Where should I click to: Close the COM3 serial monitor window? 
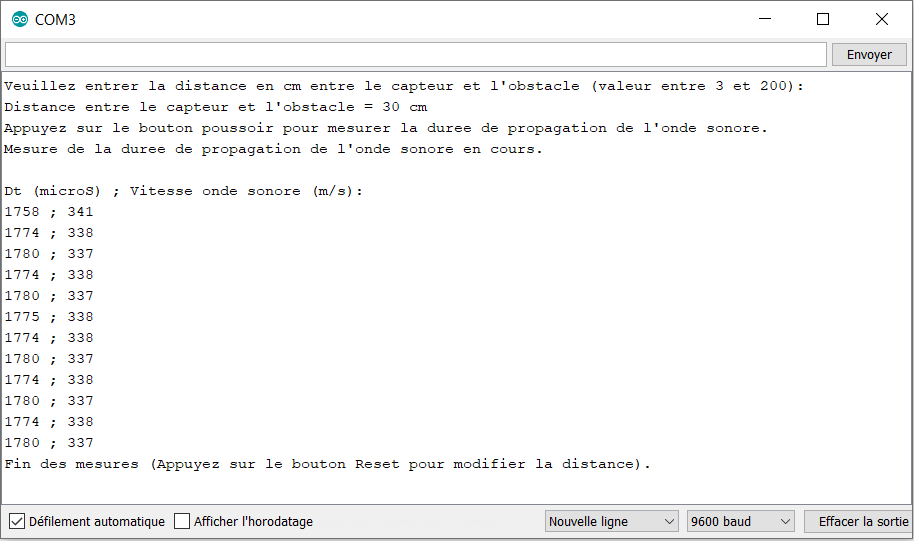tap(881, 19)
